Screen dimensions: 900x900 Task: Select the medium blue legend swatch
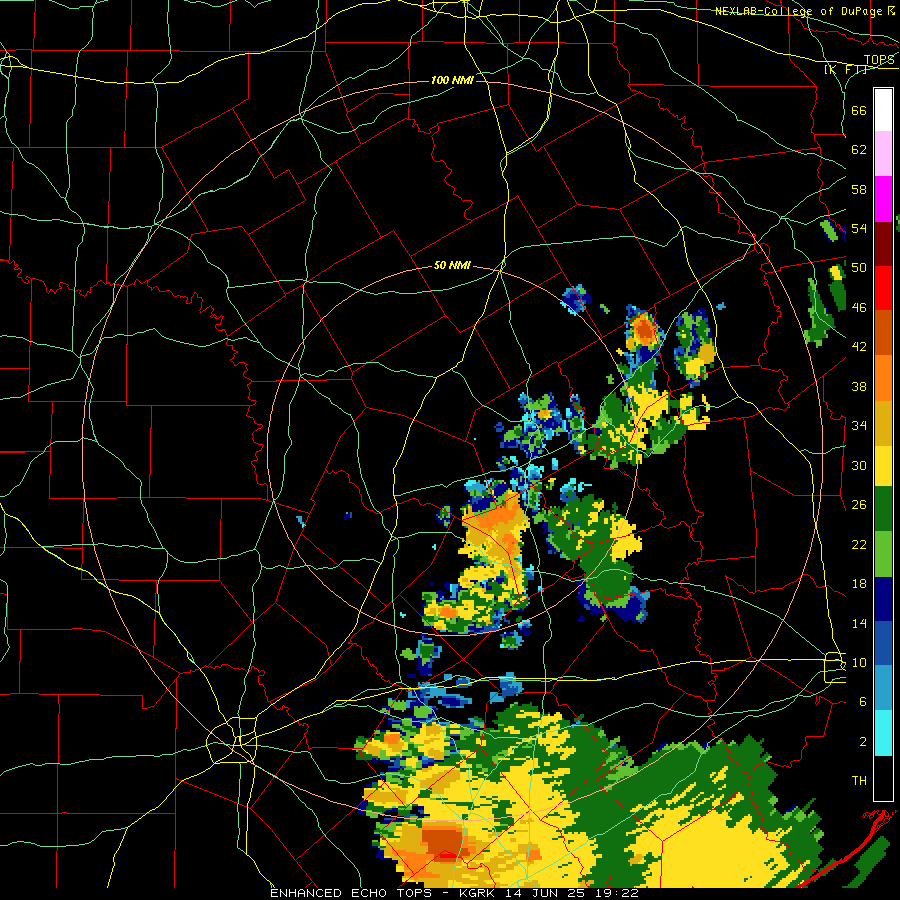point(883,645)
